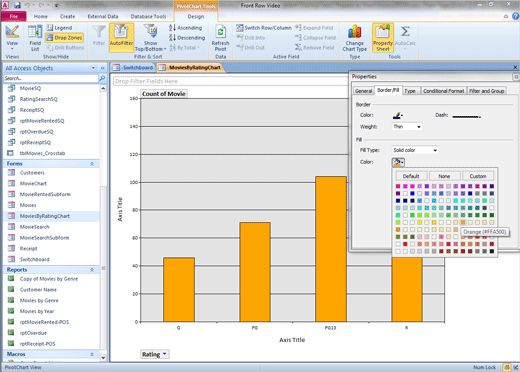This screenshot has width=520, height=372.
Task: Click the Count of Movie field button
Action: click(x=164, y=94)
